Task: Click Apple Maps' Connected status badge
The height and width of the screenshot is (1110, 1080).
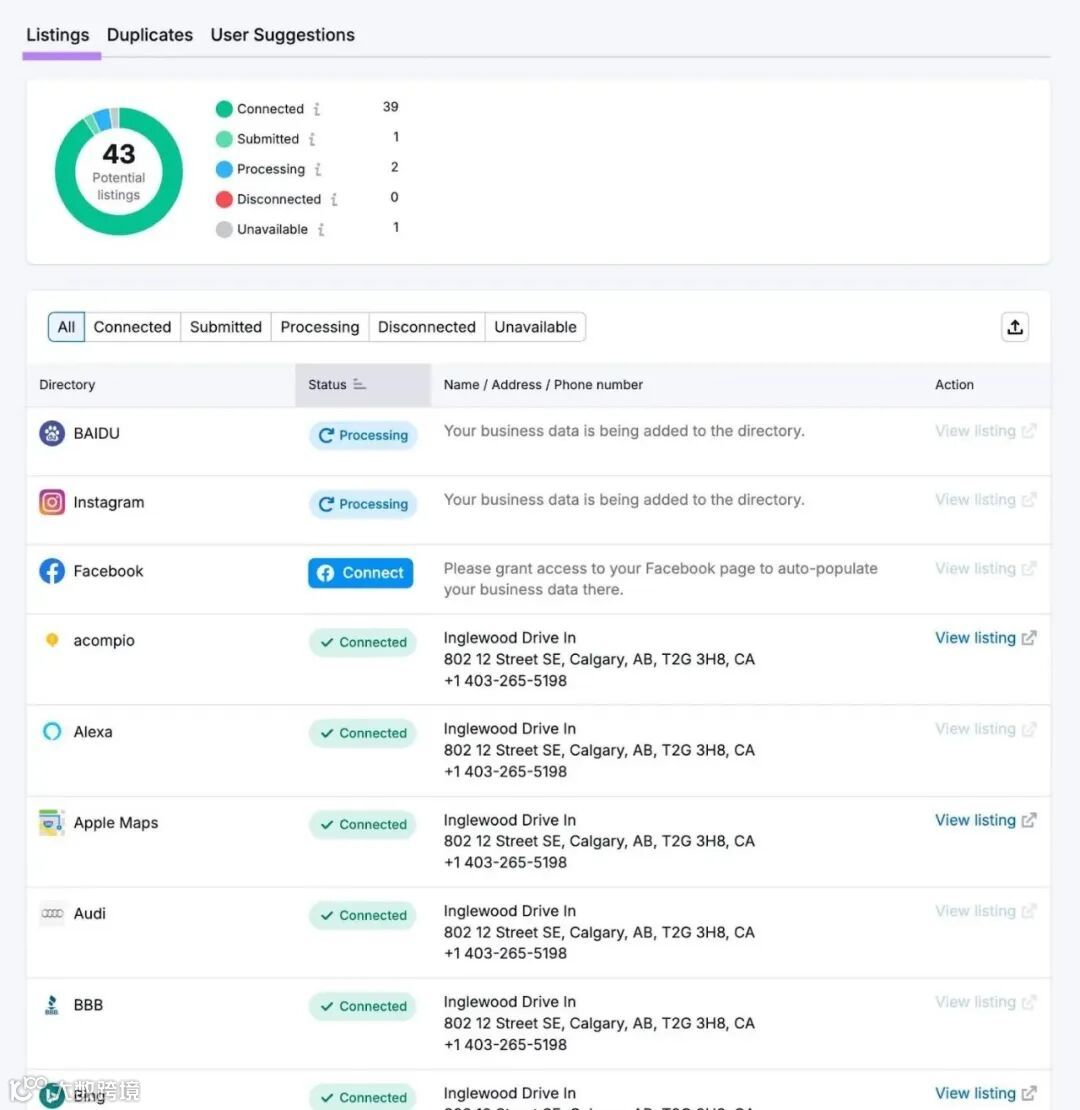Action: [363, 824]
